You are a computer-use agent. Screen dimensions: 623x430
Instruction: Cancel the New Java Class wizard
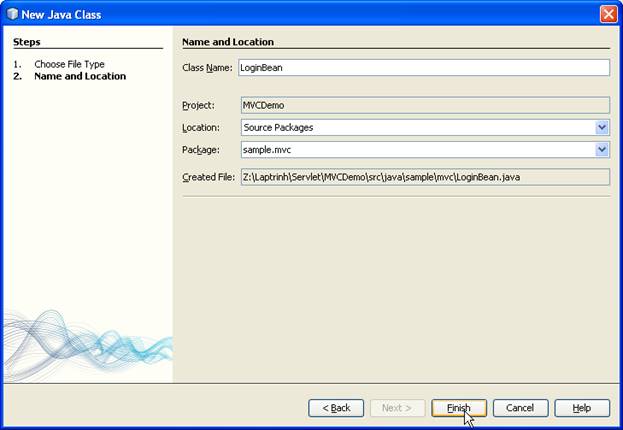[x=520, y=408]
